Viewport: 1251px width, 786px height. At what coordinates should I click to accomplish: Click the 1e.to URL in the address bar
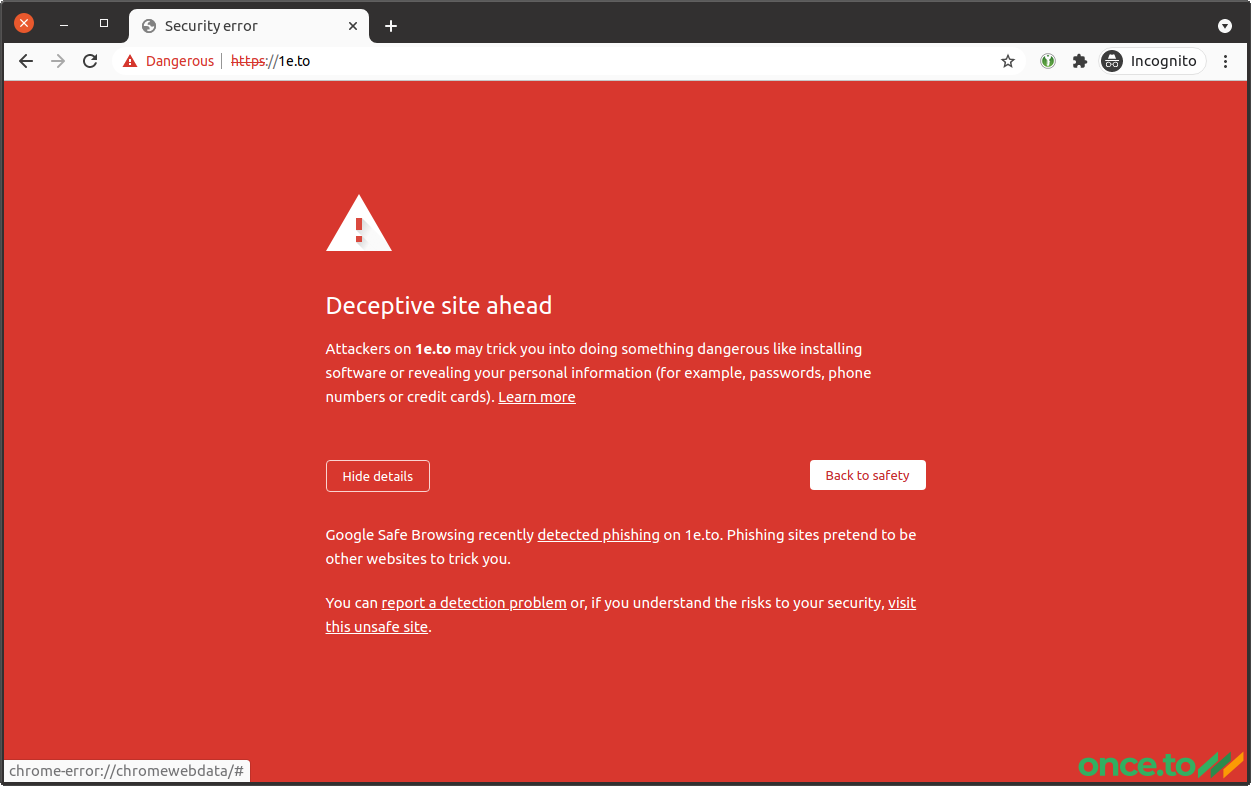[270, 61]
